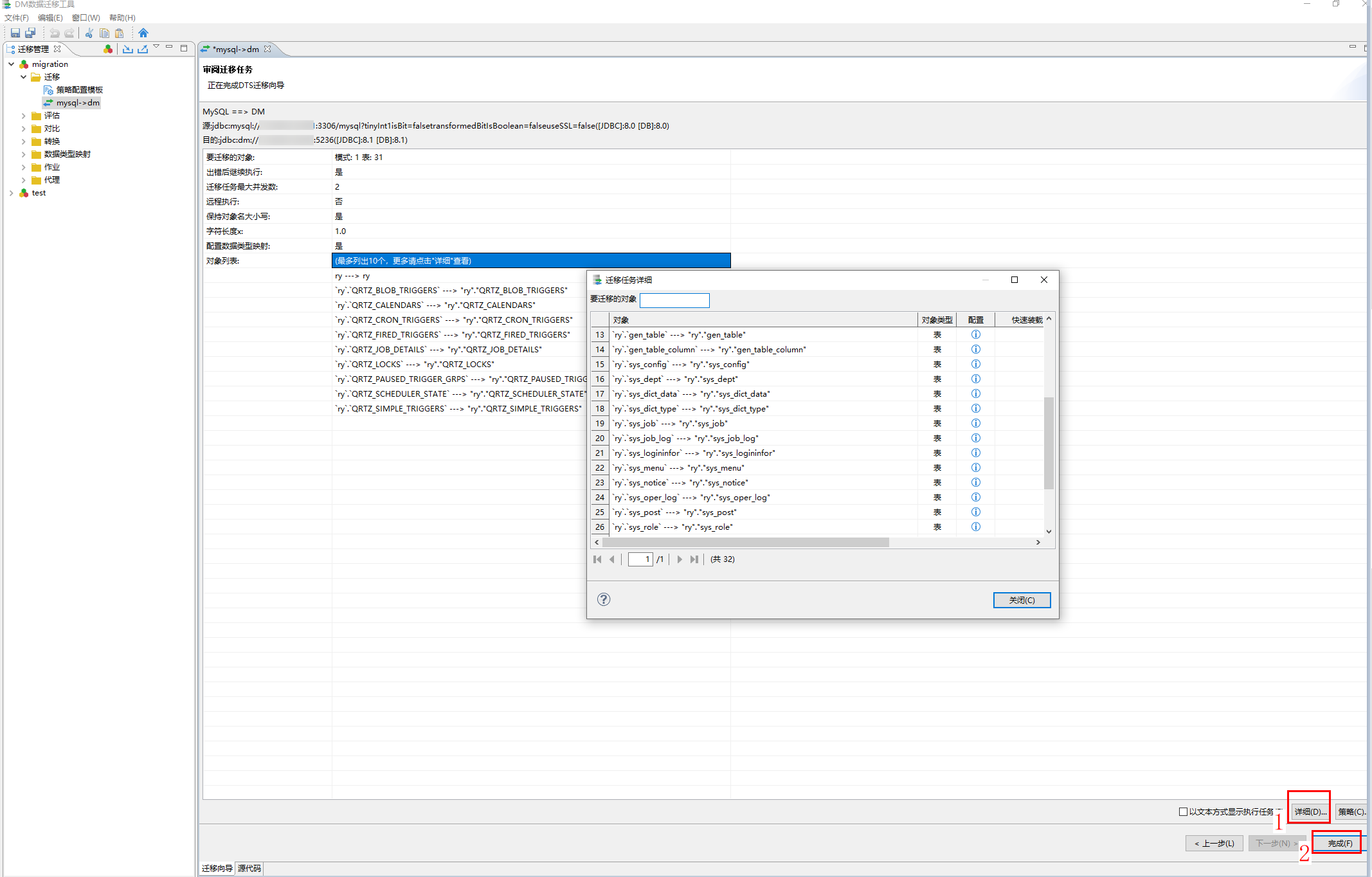The height and width of the screenshot is (877, 1372).
Task: Click the import icon in the 迁移管理 panel
Action: tap(128, 49)
